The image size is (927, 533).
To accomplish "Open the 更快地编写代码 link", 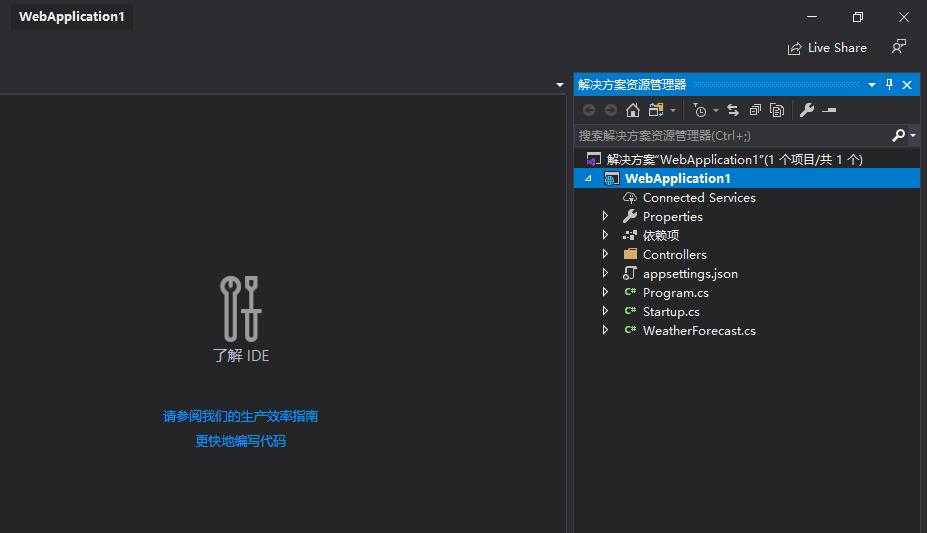I will click(241, 441).
